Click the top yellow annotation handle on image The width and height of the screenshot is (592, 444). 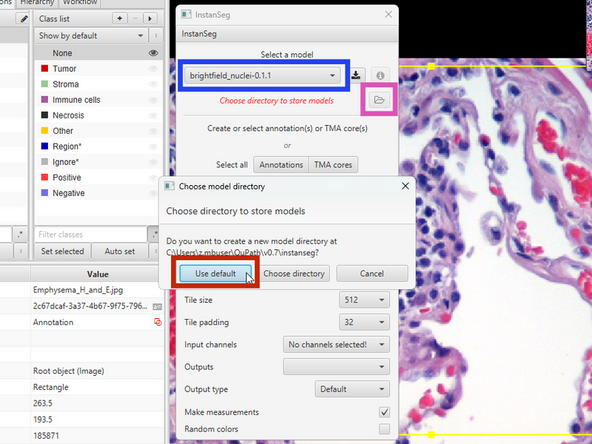(x=431, y=66)
